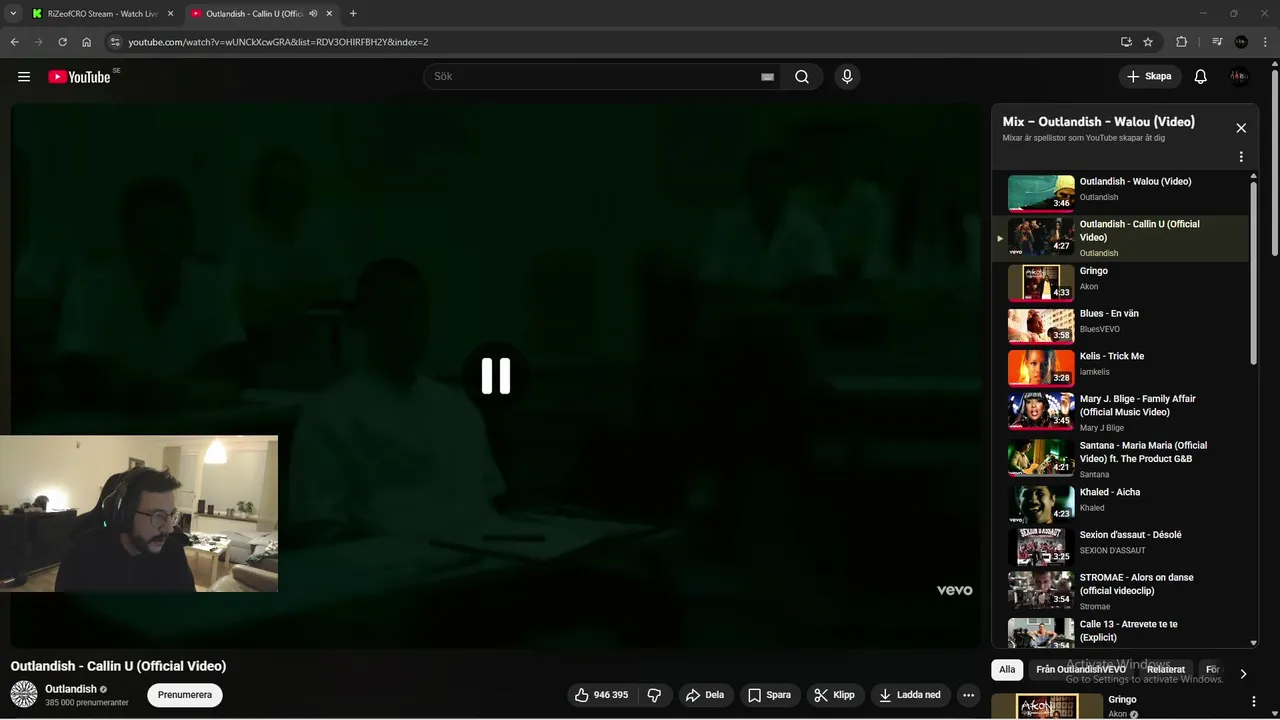Click the Sök search input field
The width and height of the screenshot is (1280, 720).
595,77
